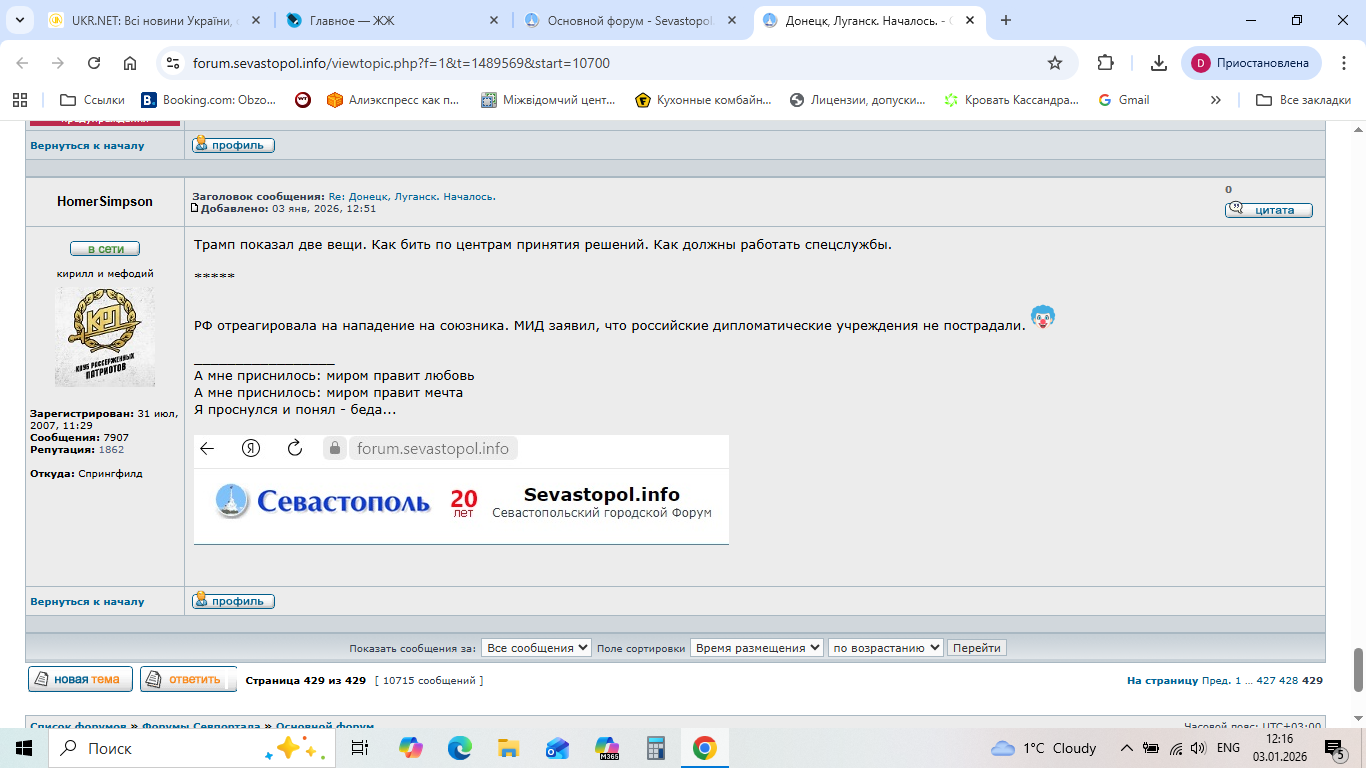Click the 'цитата' quote button
This screenshot has height=768, width=1366.
pyautogui.click(x=1269, y=210)
